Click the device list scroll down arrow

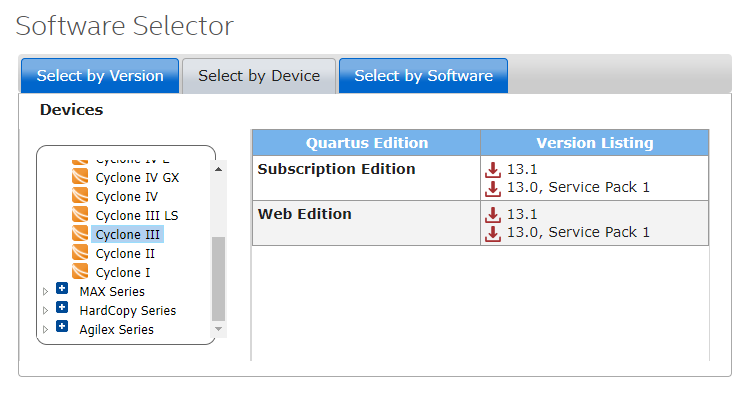[x=218, y=329]
